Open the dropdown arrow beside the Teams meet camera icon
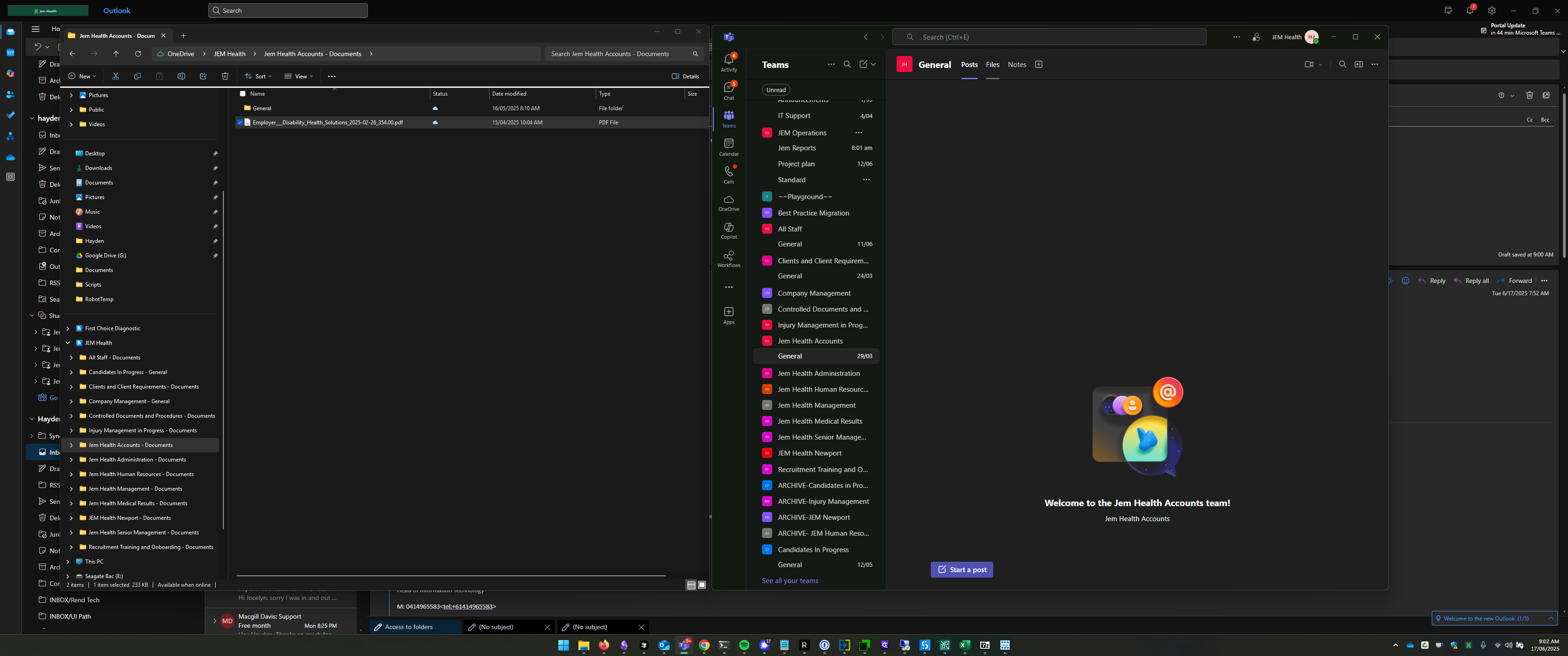 (1320, 64)
